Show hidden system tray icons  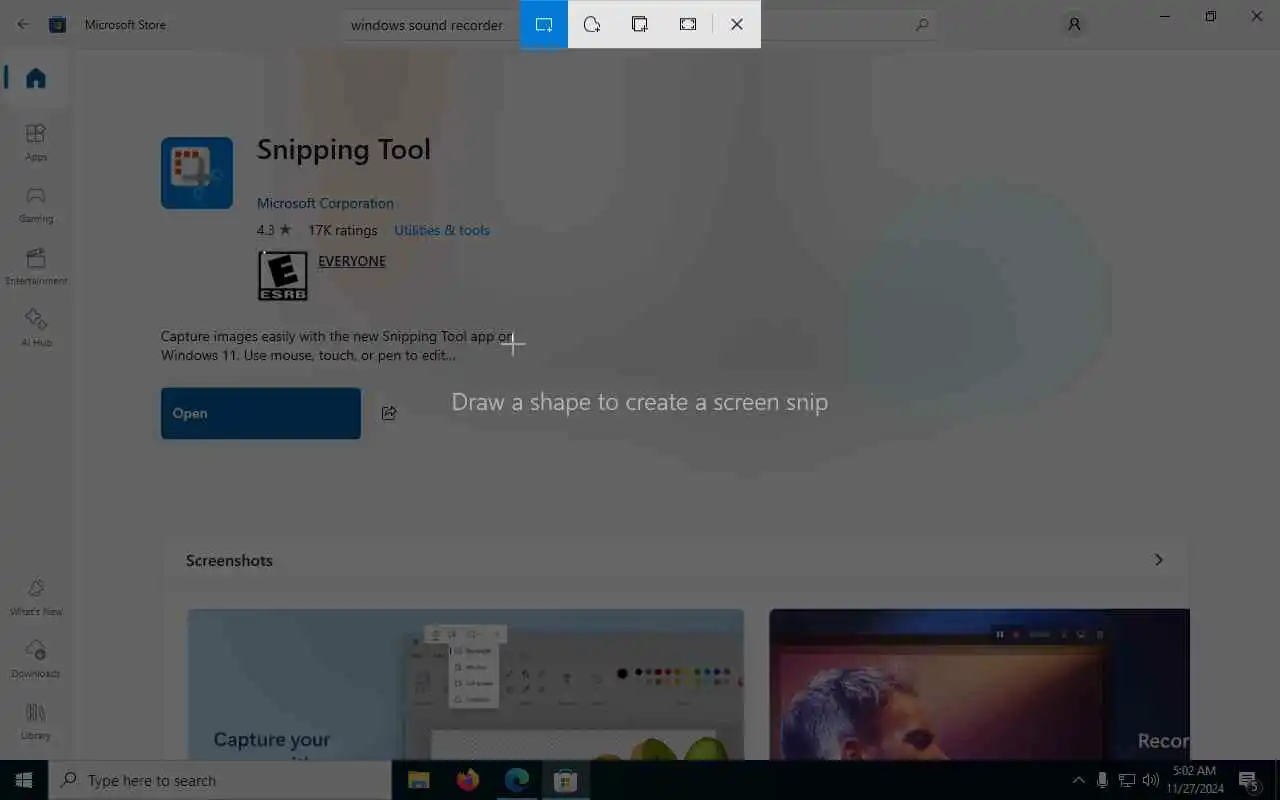1078,780
